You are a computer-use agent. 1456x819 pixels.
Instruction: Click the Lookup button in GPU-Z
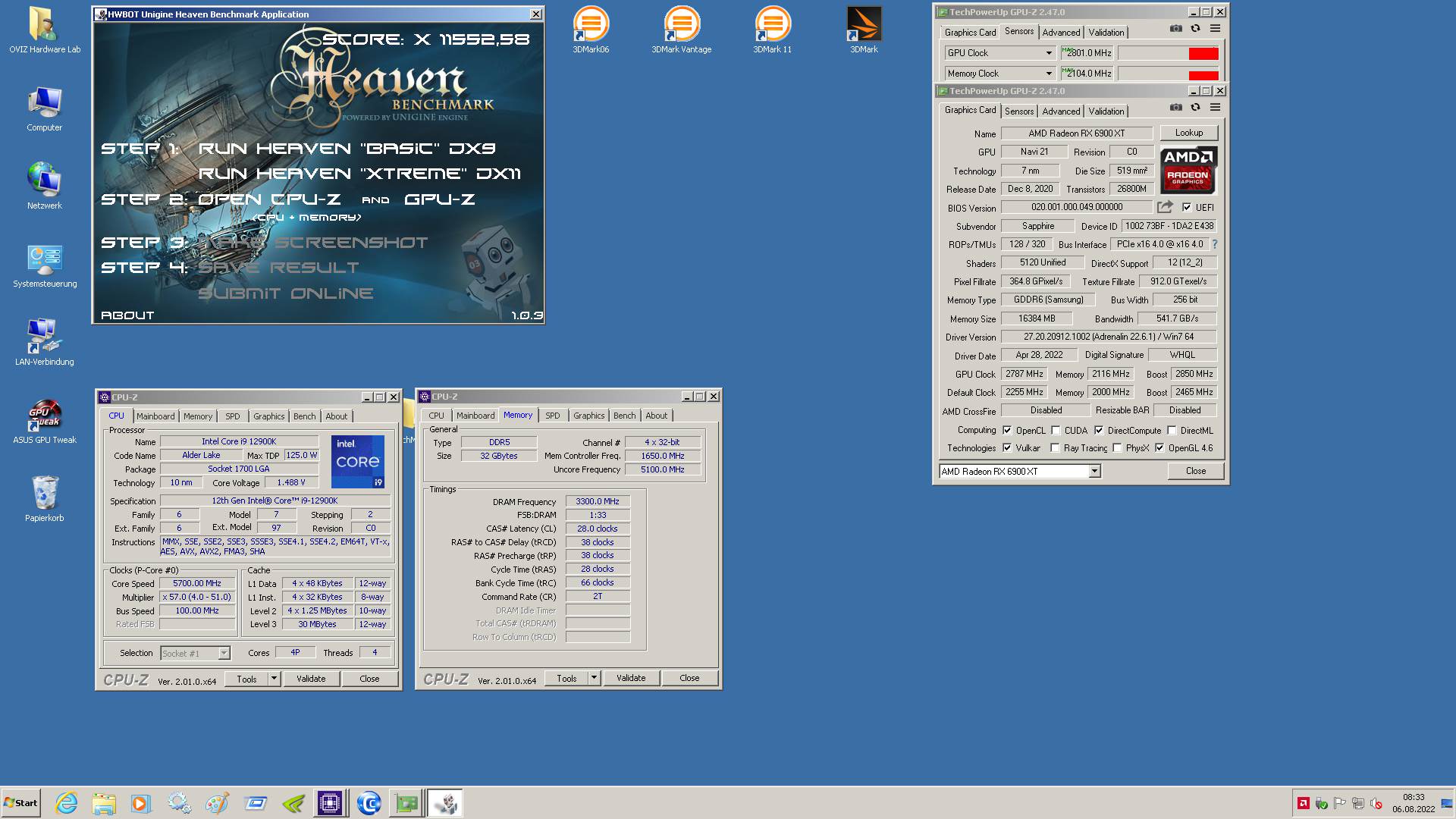coord(1188,133)
